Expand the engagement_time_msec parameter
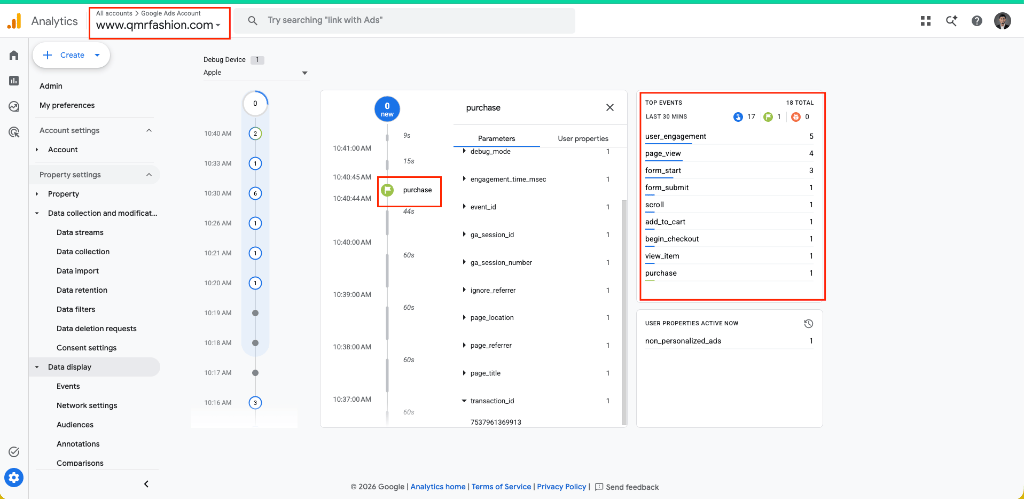Image resolution: width=1024 pixels, height=499 pixels. pyautogui.click(x=464, y=180)
